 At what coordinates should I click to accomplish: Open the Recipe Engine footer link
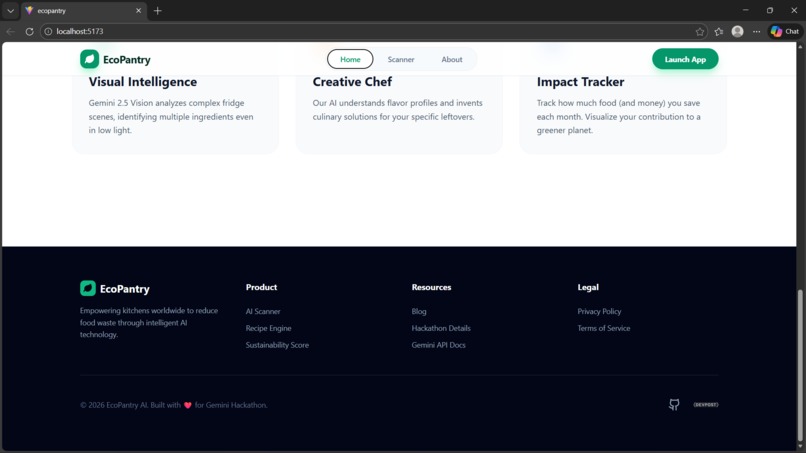[x=268, y=328]
